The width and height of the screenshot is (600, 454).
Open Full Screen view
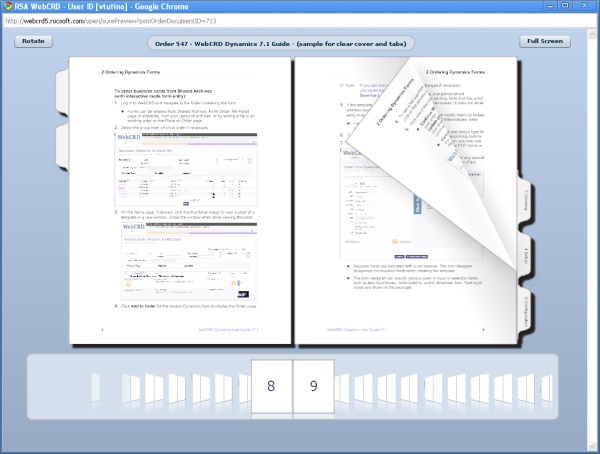click(x=544, y=42)
